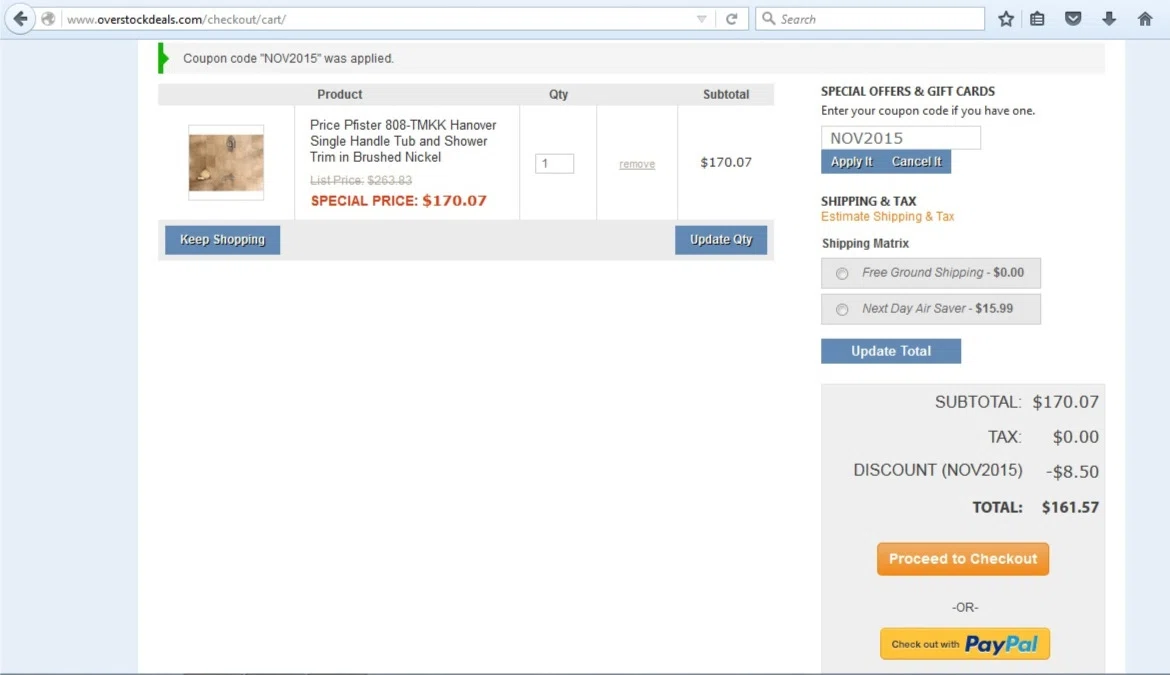Remove the Price Pfister item from the cart
The height and width of the screenshot is (675, 1170).
636,164
